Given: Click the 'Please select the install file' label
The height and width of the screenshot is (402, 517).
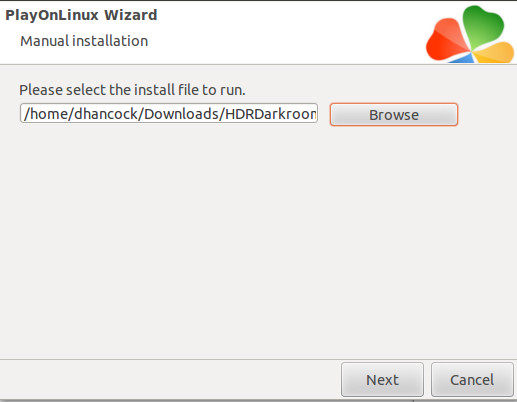Looking at the screenshot, I should pos(132,90).
